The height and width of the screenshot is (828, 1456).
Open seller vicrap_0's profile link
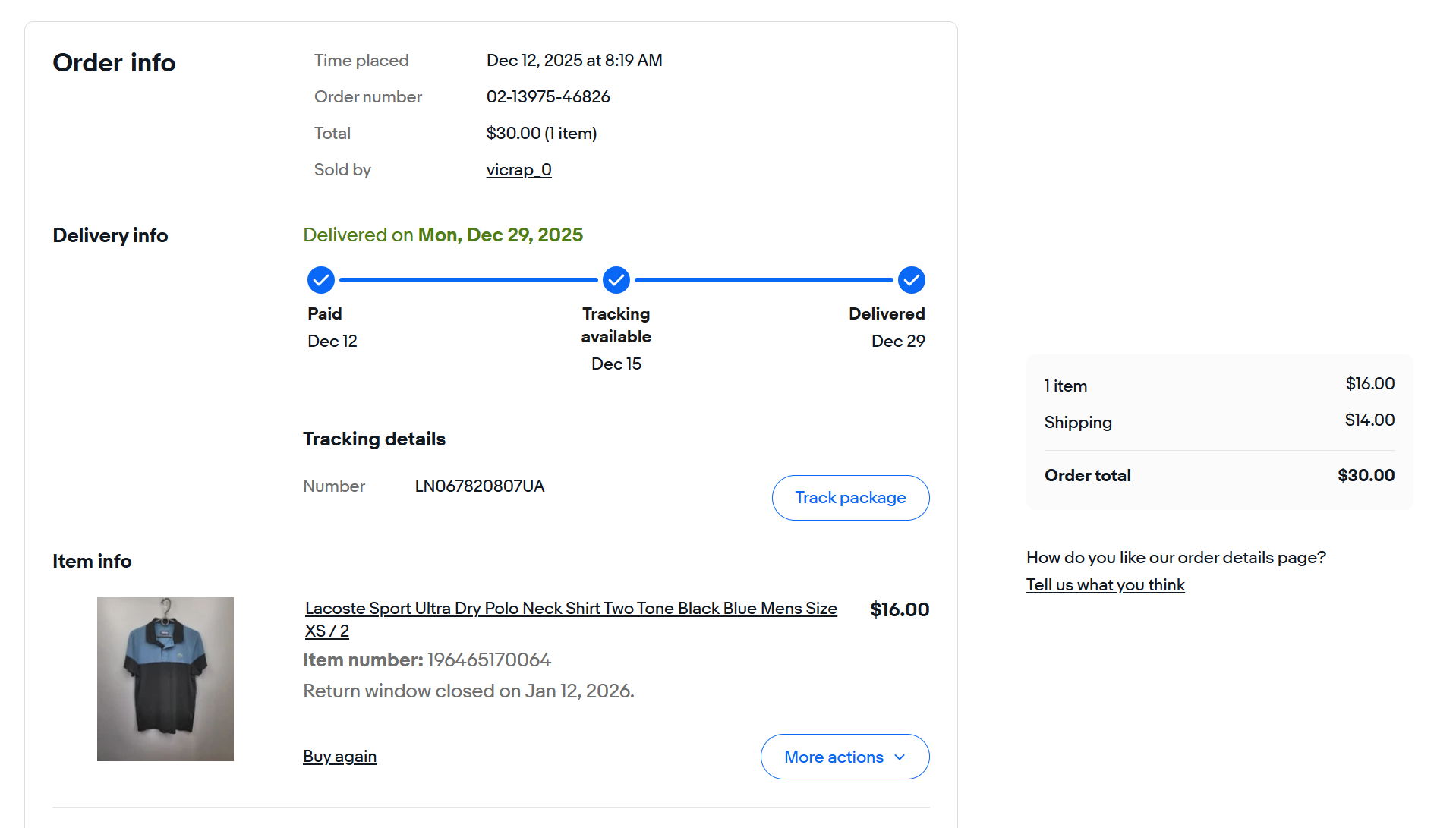pos(518,170)
